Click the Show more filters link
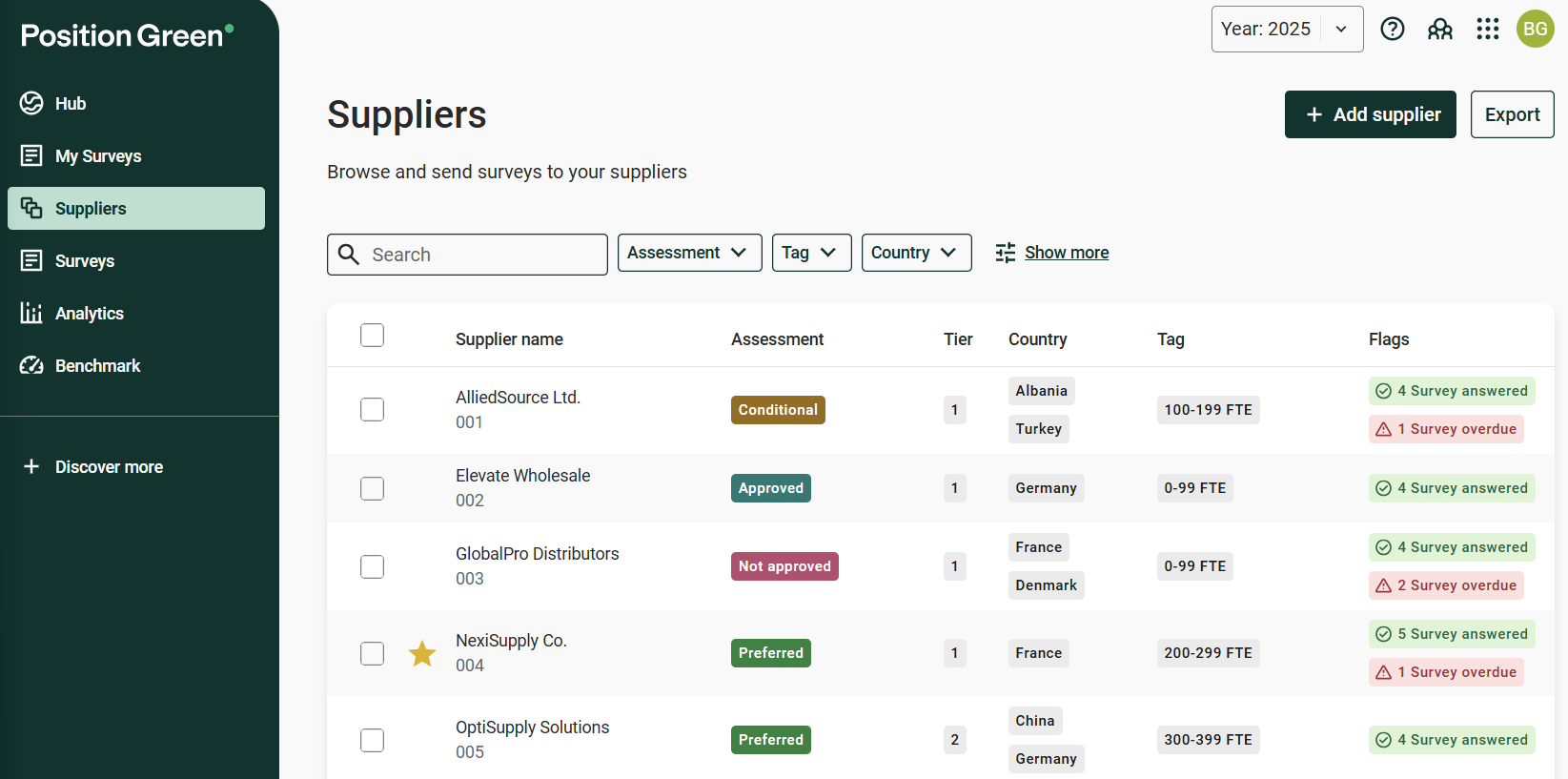Image resolution: width=1568 pixels, height=779 pixels. point(1067,253)
